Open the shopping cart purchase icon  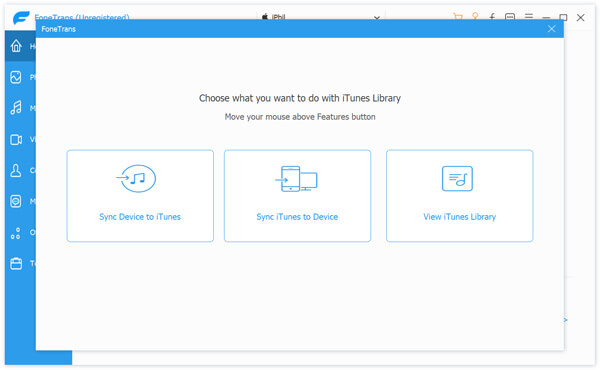(458, 16)
